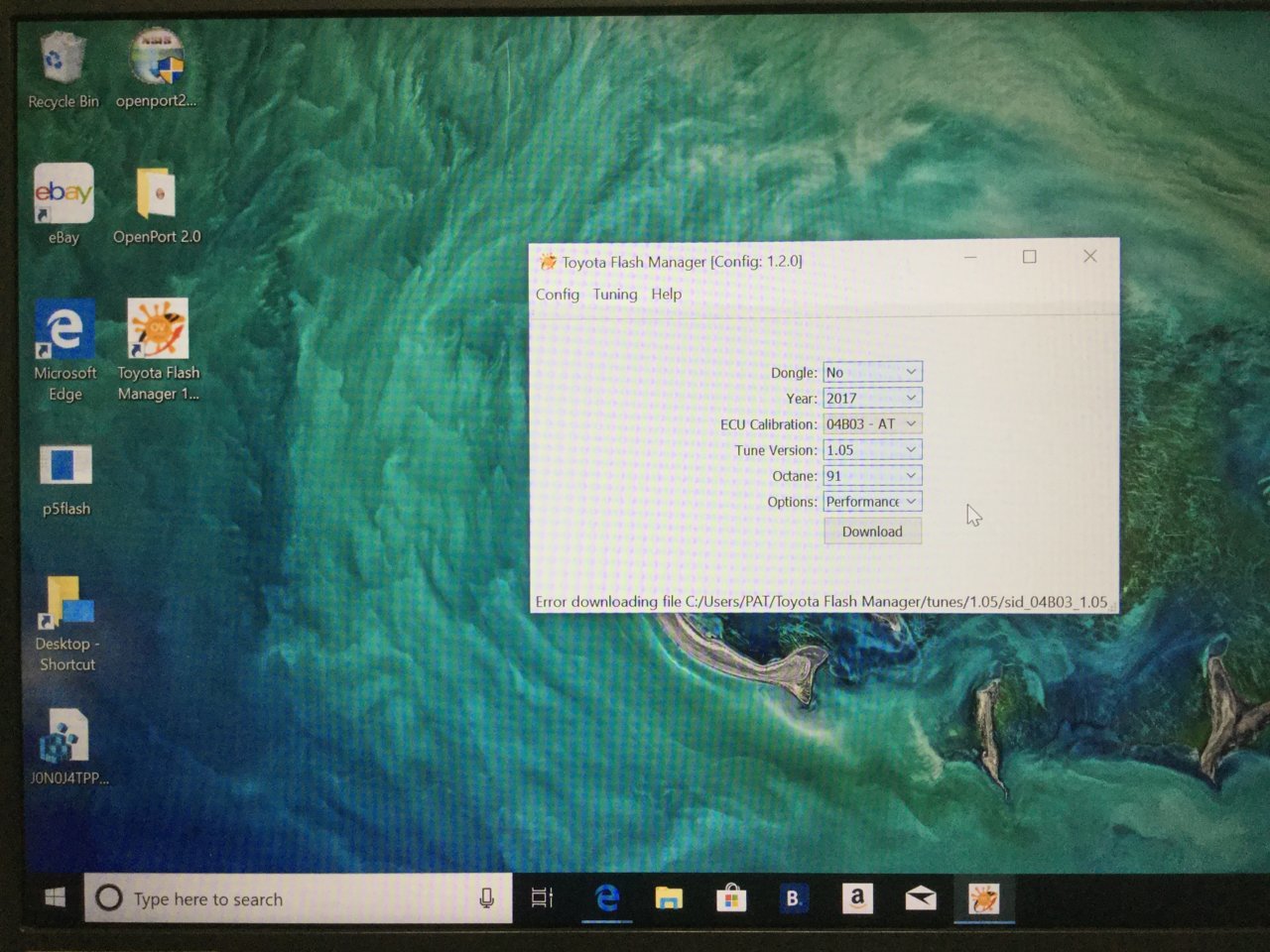Expand the ECU Calibration dropdown
Screen dimensions: 1270x952
coord(872,423)
